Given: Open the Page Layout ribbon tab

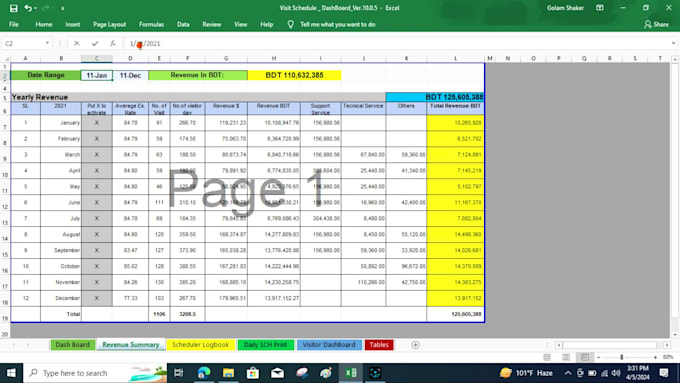Looking at the screenshot, I should (109, 24).
